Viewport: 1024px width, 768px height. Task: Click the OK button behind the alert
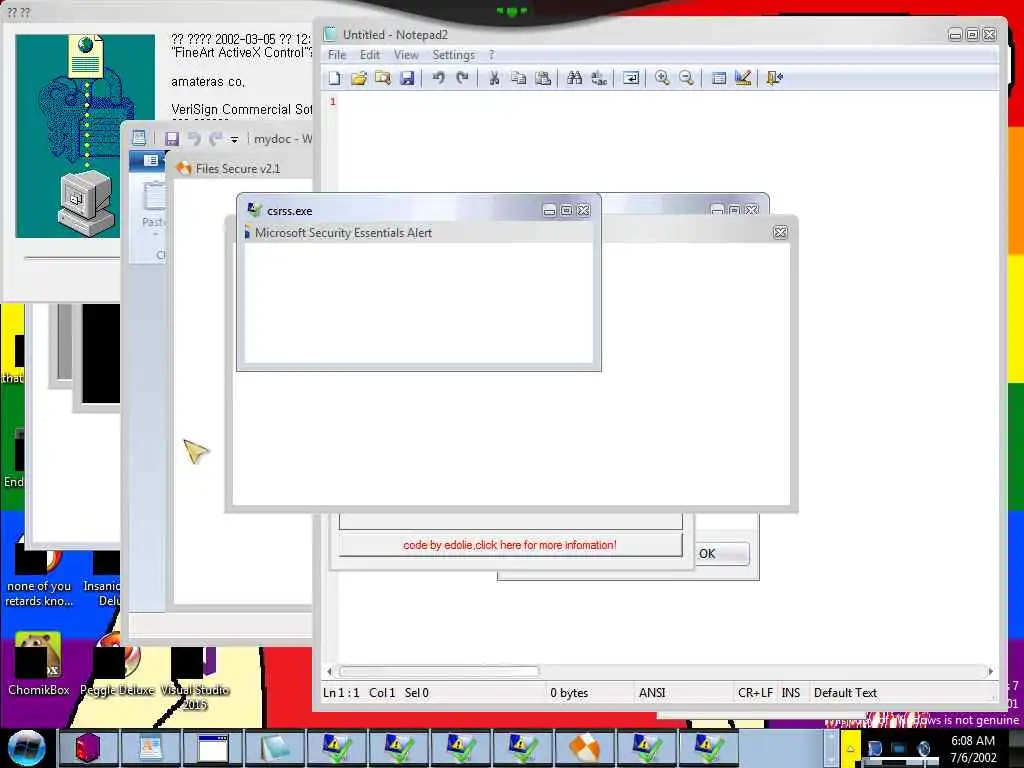point(722,554)
